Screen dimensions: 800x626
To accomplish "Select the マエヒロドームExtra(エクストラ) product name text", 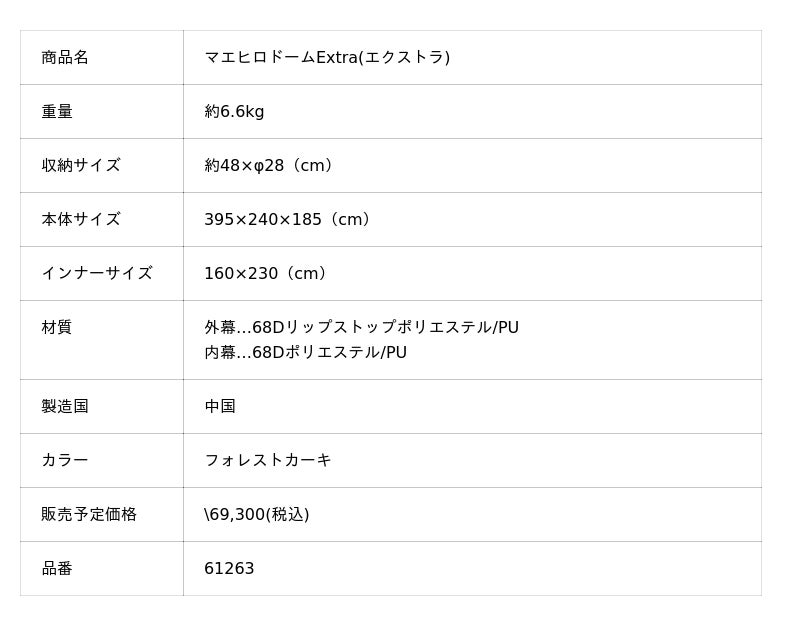I will (x=327, y=58).
